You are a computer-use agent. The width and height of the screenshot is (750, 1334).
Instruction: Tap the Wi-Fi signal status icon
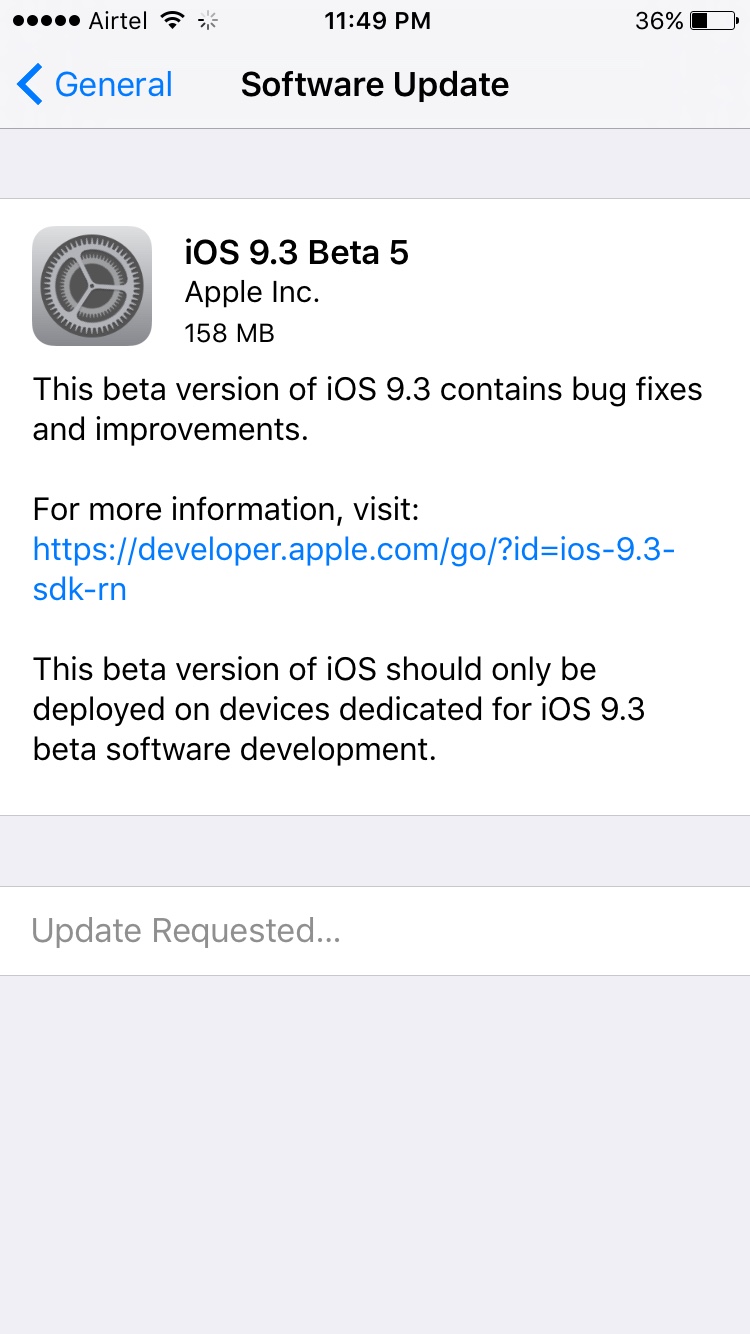pos(174,21)
